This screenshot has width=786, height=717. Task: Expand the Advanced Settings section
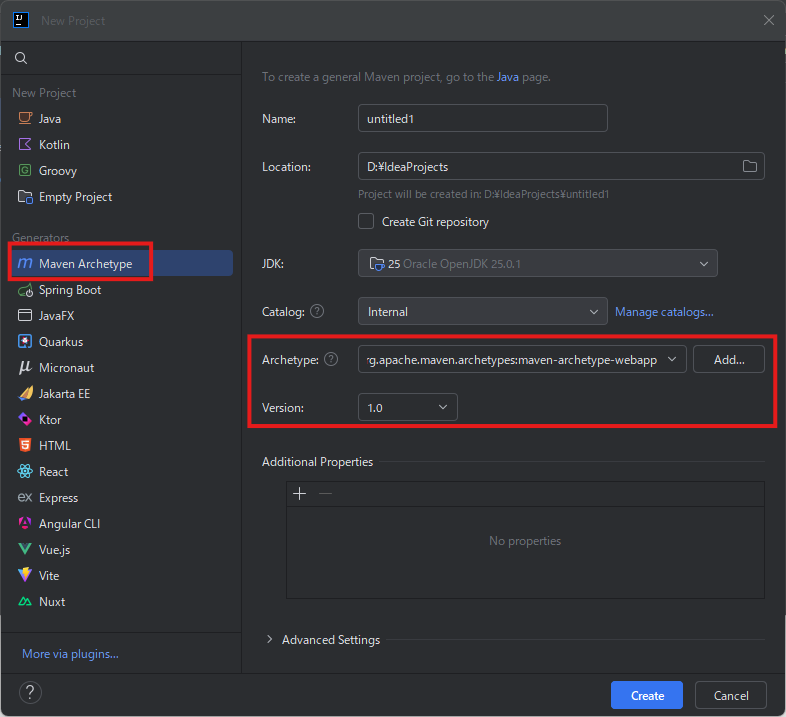[x=270, y=639]
